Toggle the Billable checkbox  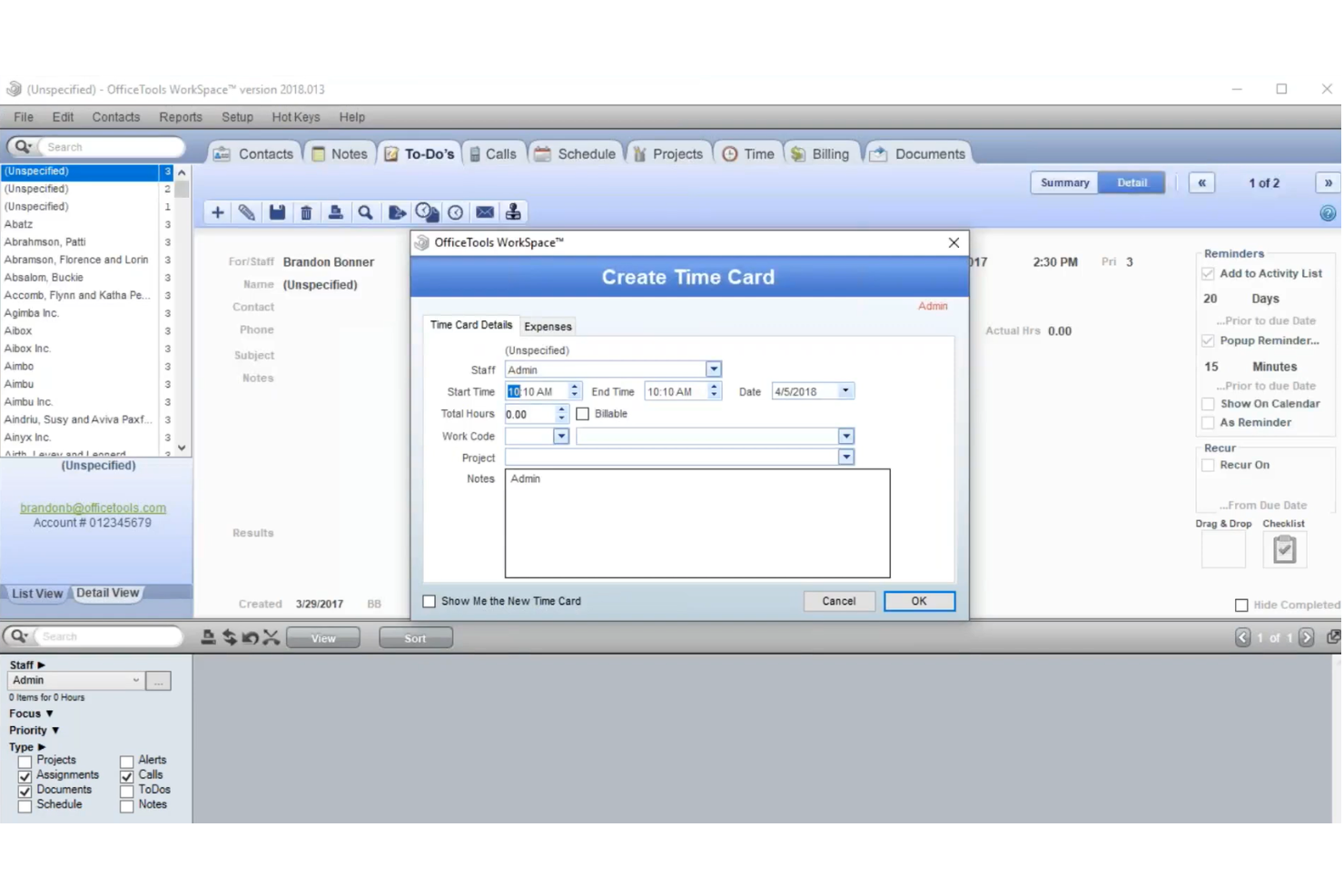[583, 414]
